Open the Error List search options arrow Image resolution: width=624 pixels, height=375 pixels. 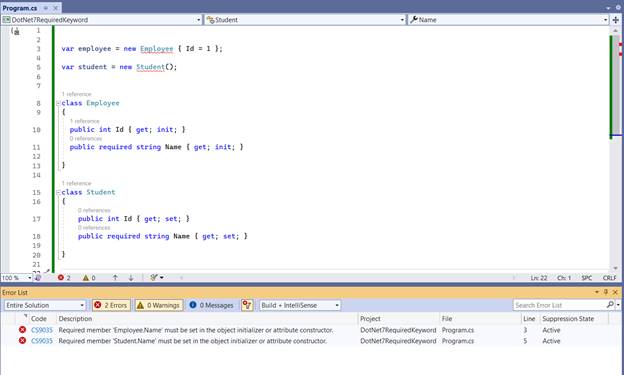click(618, 305)
